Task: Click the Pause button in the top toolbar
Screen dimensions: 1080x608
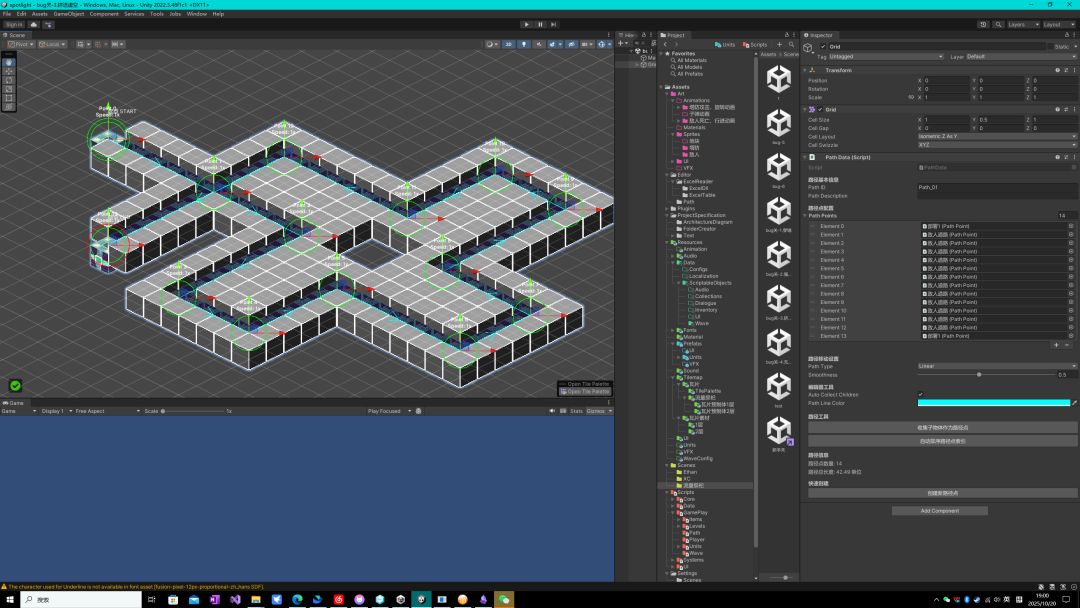Action: click(x=540, y=25)
